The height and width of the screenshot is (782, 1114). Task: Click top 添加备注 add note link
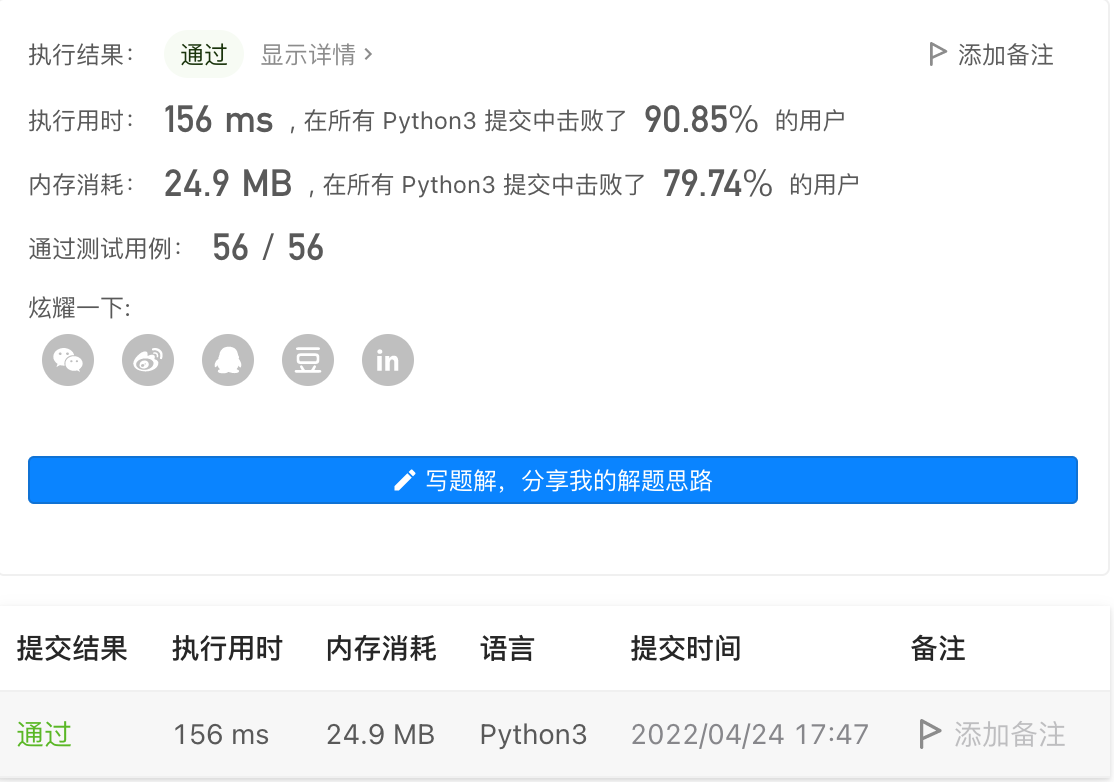(1005, 54)
